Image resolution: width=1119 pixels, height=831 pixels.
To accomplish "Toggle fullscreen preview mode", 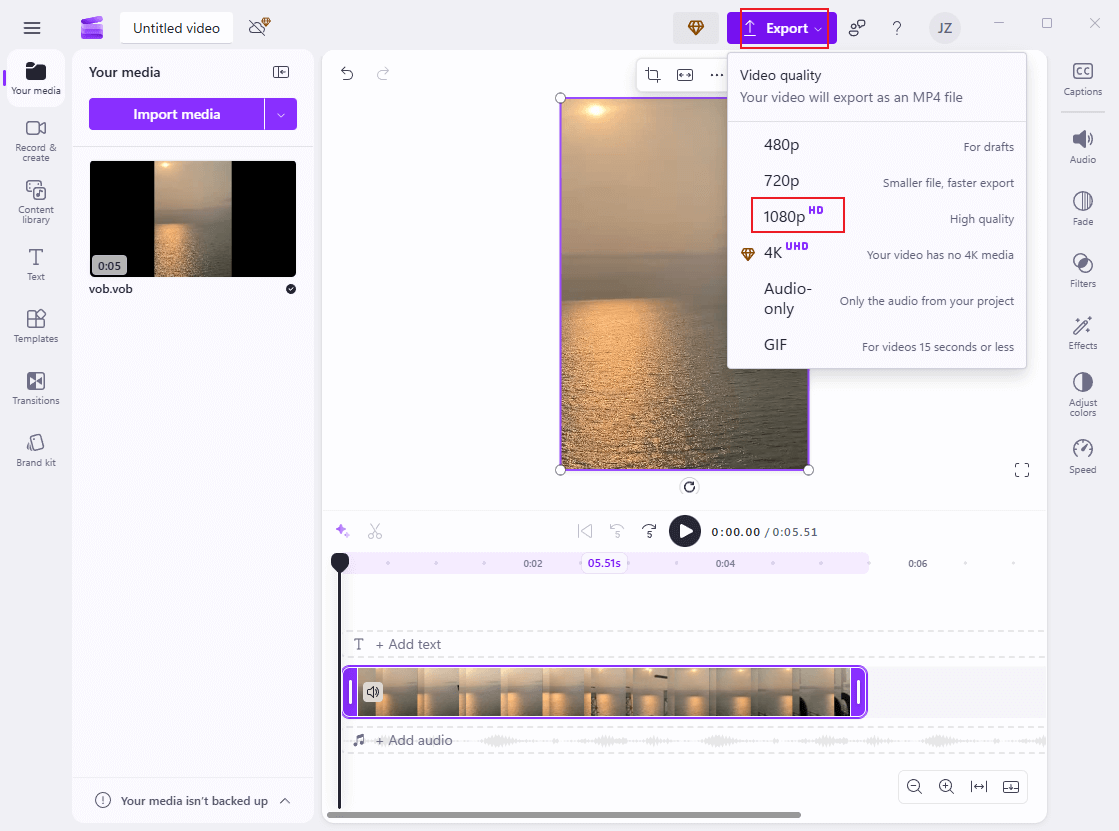I will (1022, 469).
